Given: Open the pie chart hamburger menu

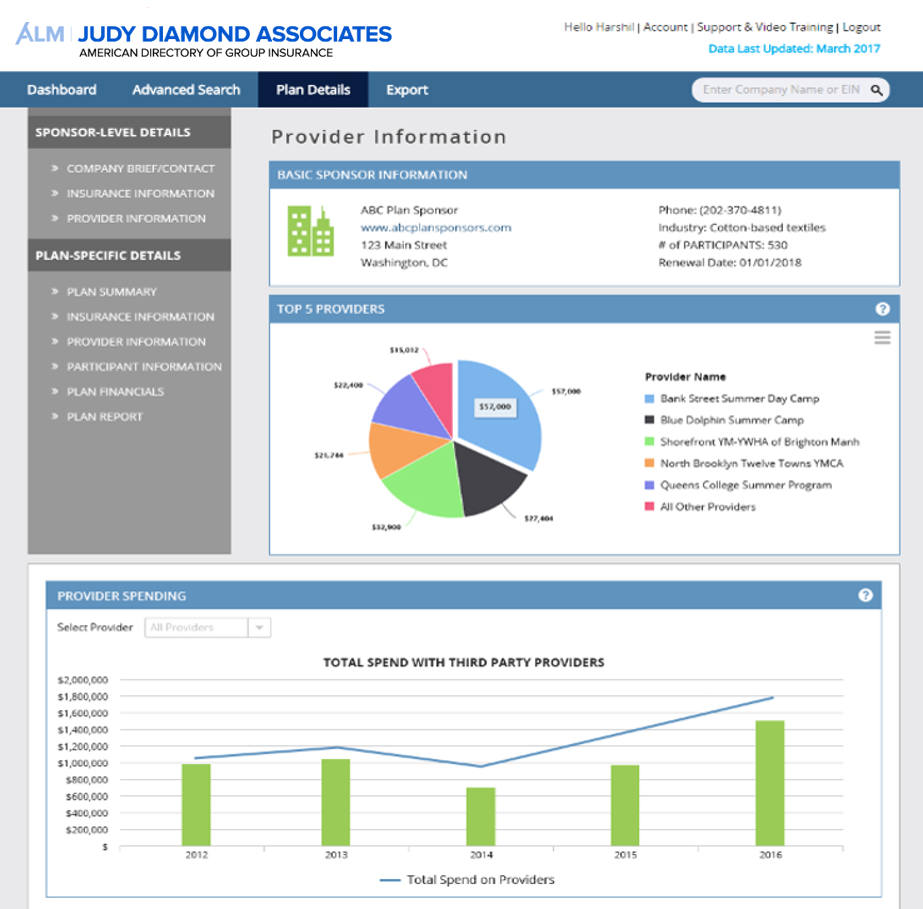Looking at the screenshot, I should point(882,337).
